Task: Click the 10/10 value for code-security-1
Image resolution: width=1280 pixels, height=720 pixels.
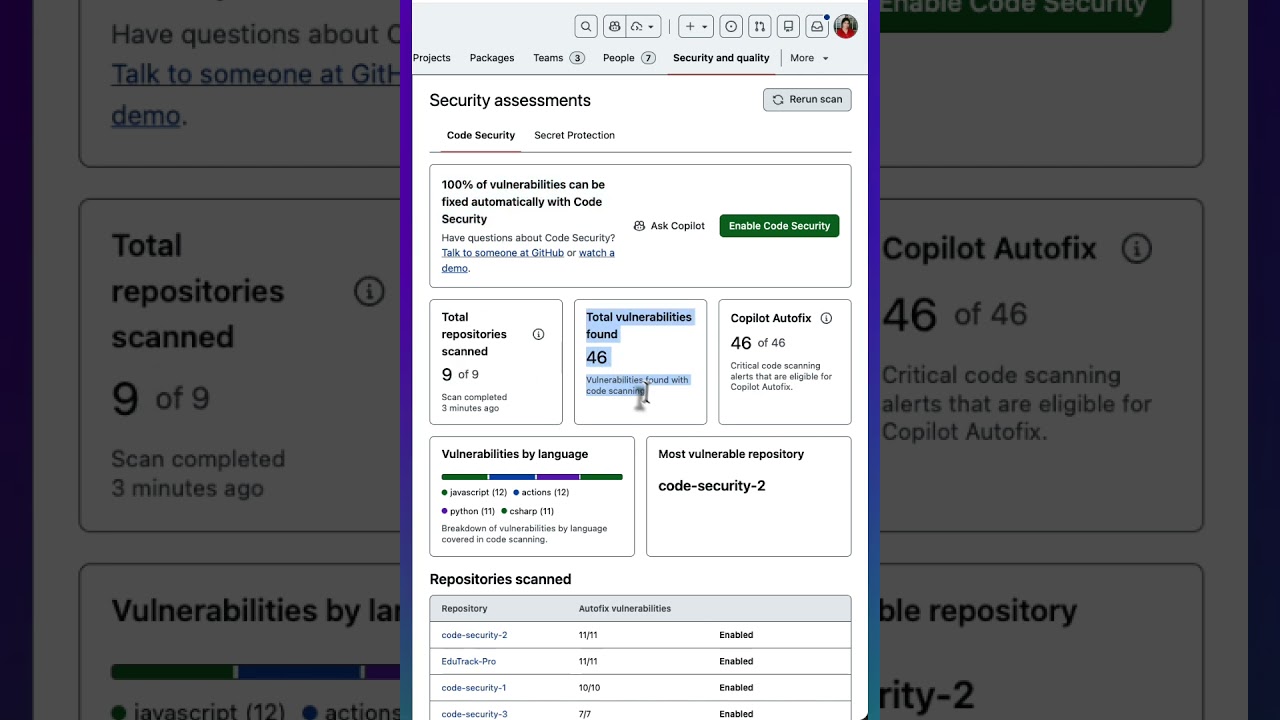Action: pos(589,688)
